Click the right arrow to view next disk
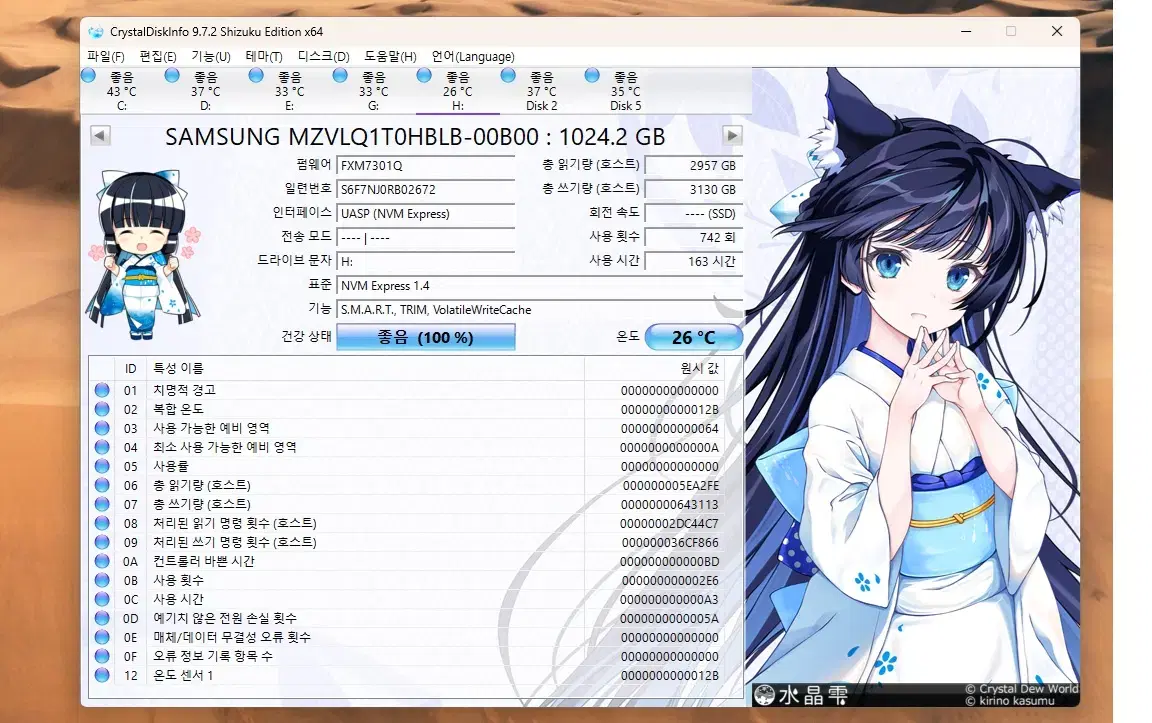 coord(733,136)
